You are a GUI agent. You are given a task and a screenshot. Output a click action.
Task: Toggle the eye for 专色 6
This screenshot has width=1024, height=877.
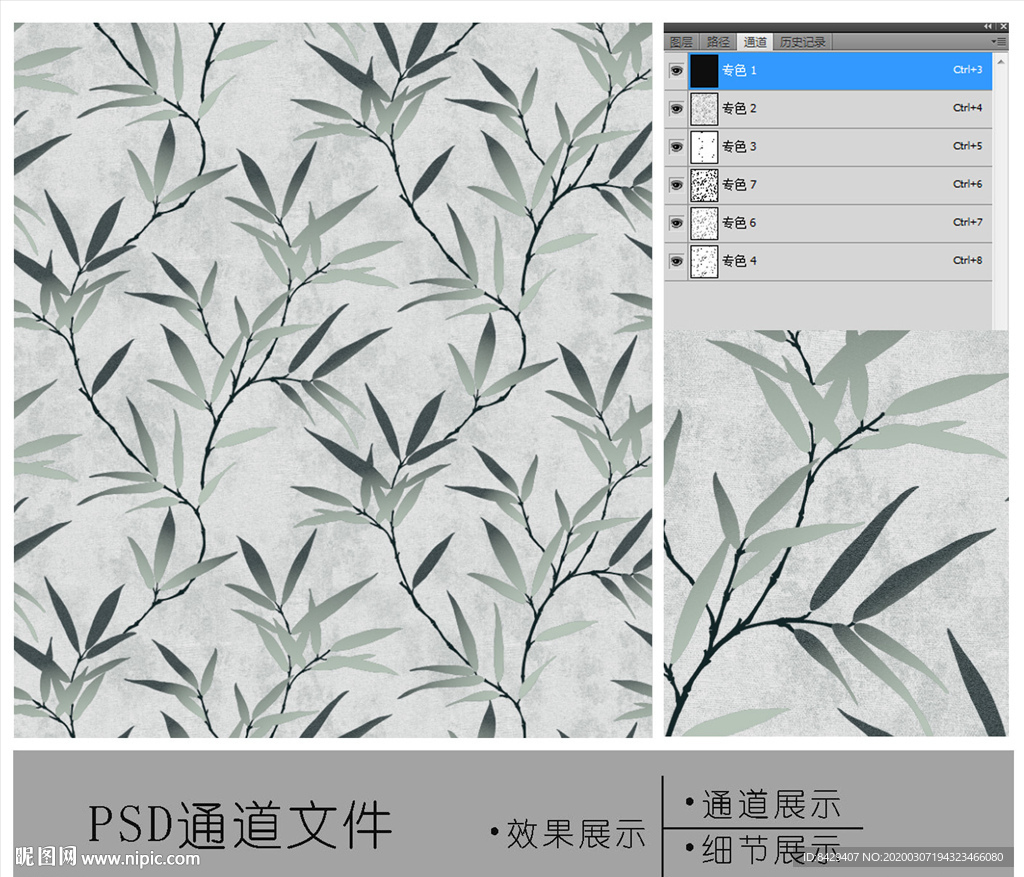677,223
